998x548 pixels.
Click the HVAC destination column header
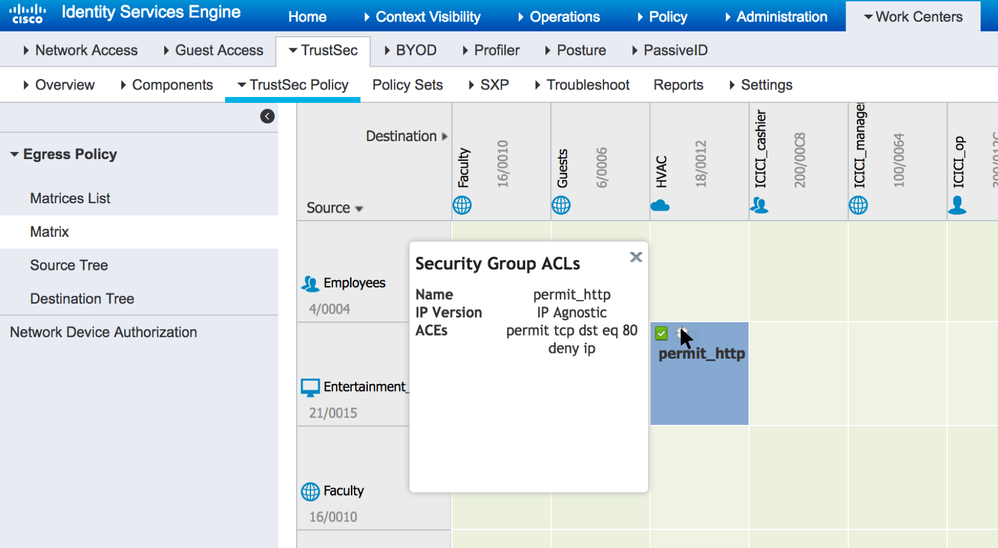coord(661,171)
